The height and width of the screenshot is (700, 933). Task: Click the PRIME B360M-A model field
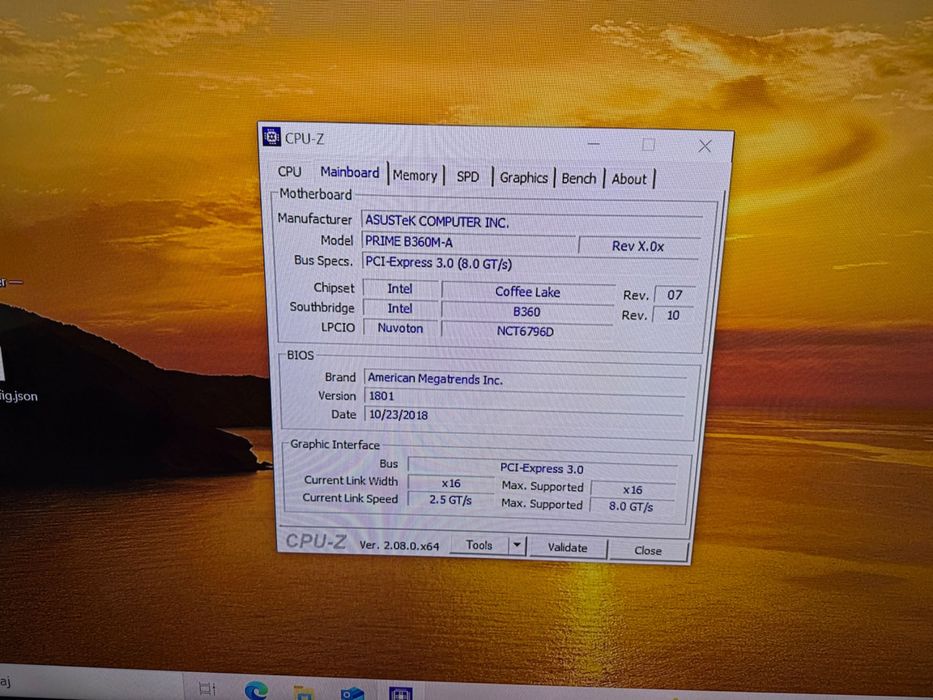469,242
